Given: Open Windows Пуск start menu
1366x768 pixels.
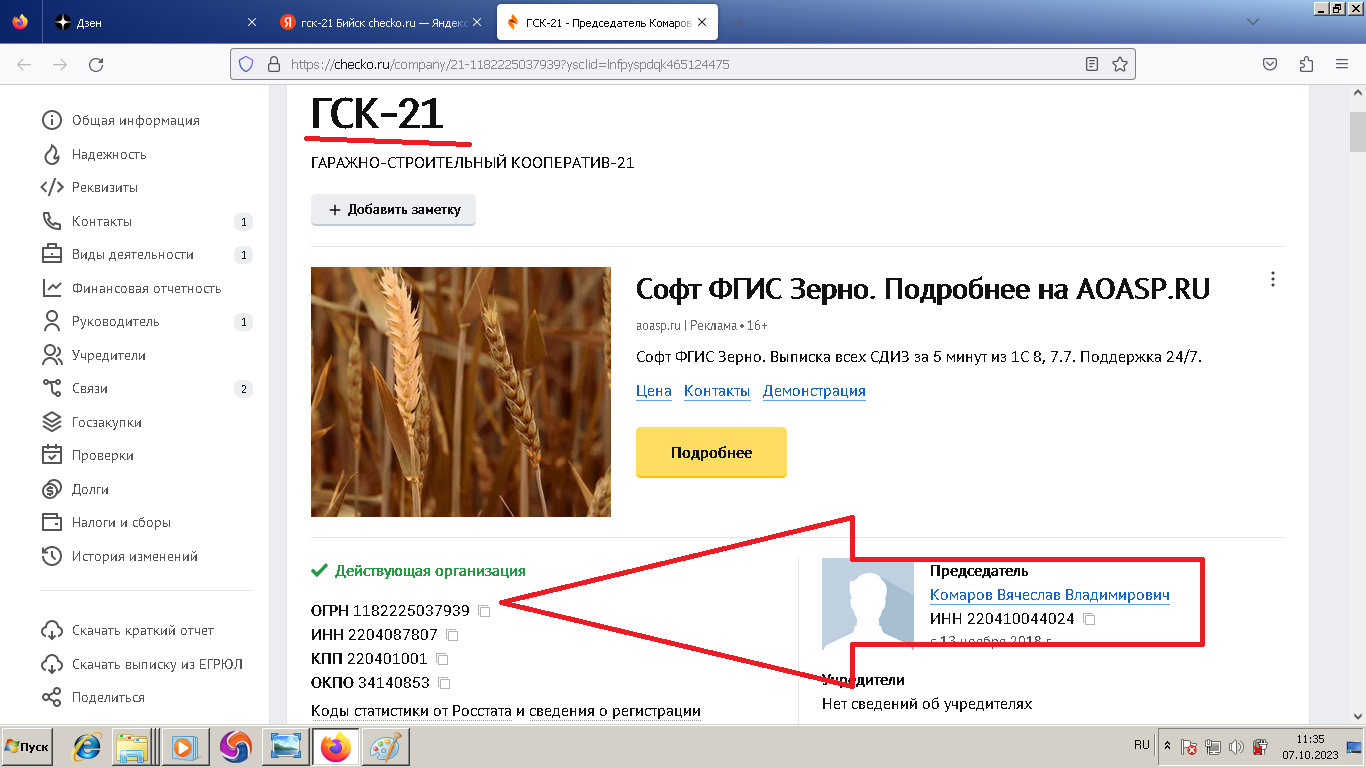Looking at the screenshot, I should [x=27, y=747].
